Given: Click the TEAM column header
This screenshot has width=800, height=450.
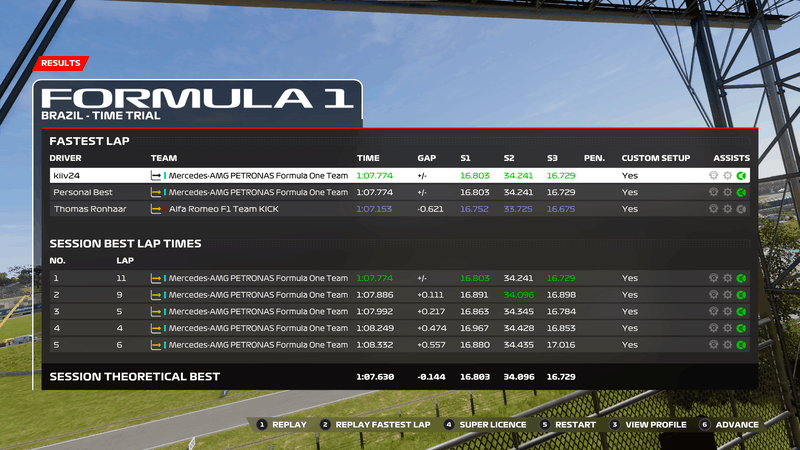Looking at the screenshot, I should tap(164, 158).
